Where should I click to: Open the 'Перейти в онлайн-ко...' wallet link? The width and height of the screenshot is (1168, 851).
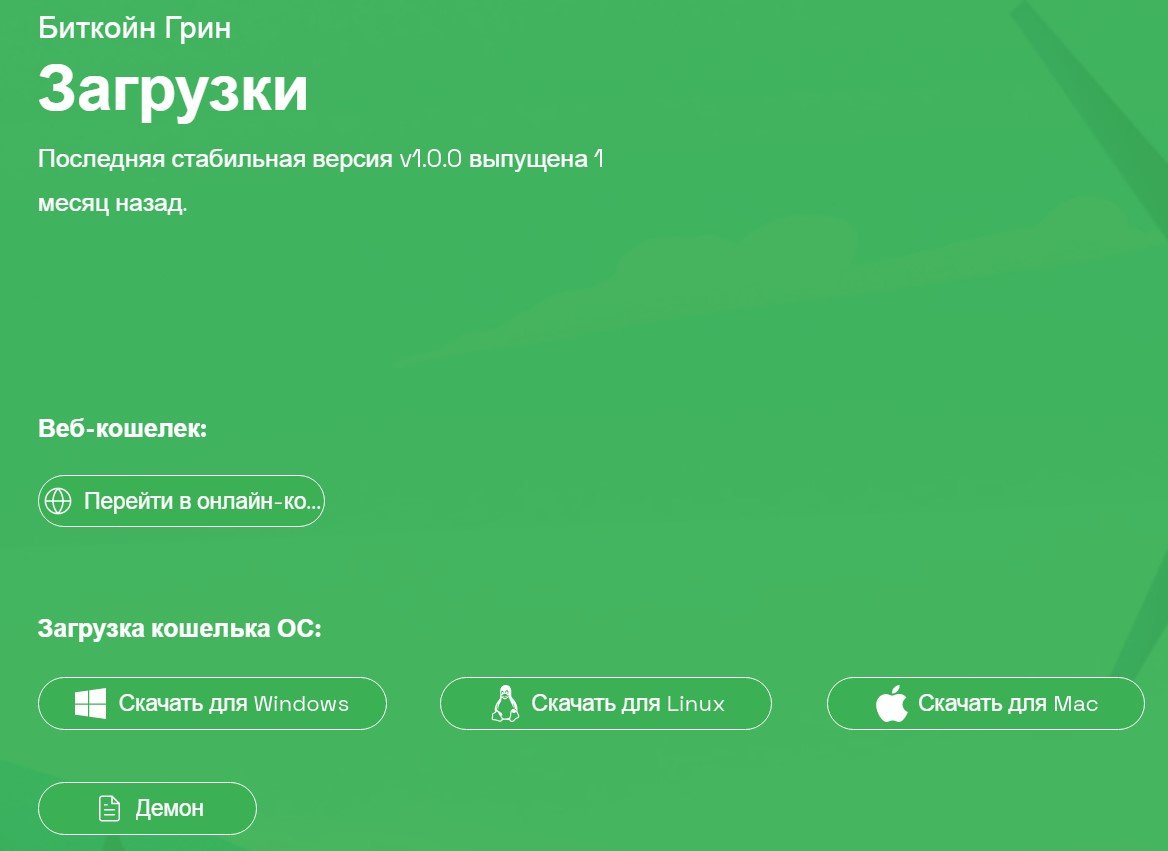[181, 501]
